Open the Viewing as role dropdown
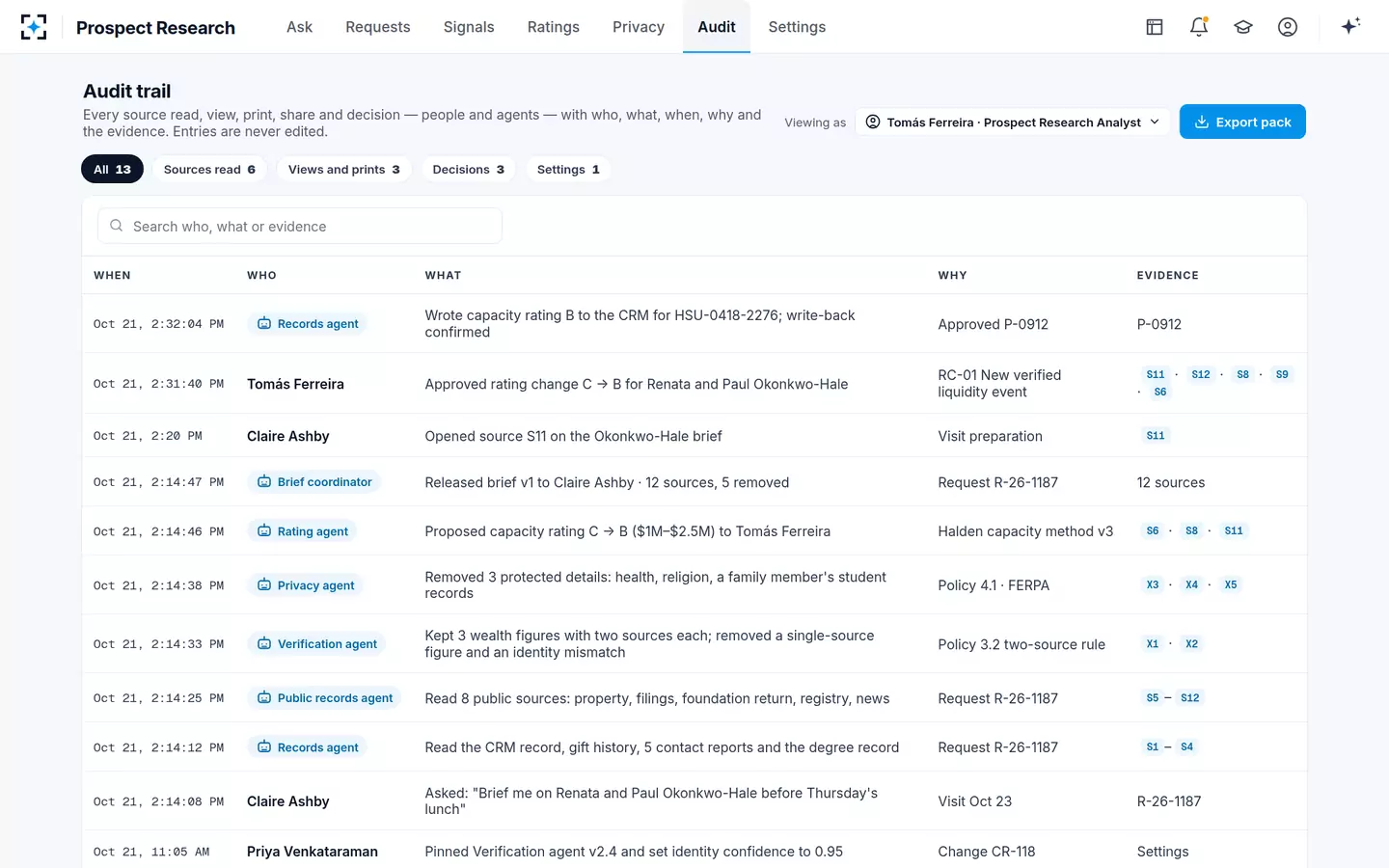The image size is (1389, 868). pos(1013,122)
